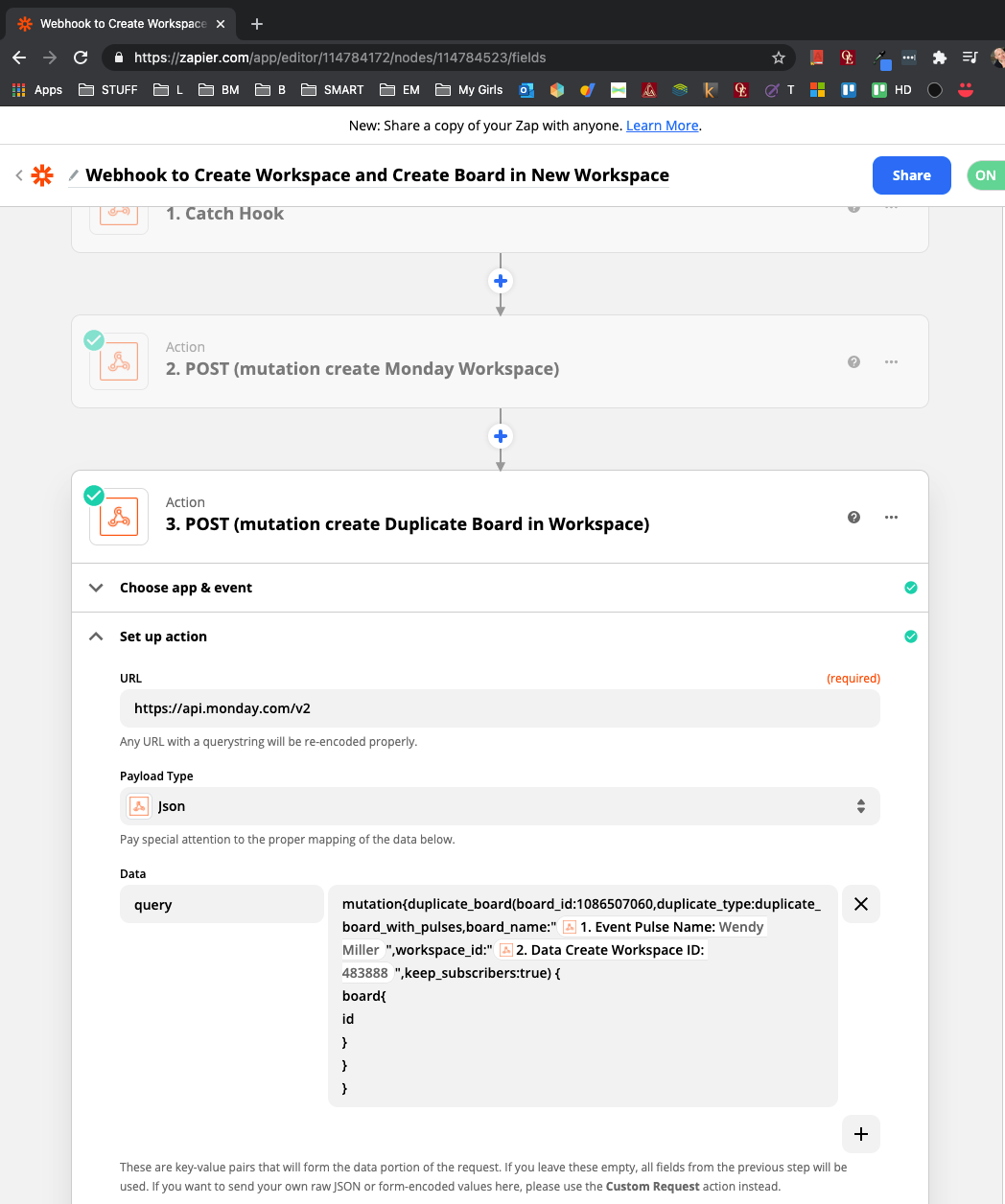Open more options menu for step 2

coord(892,361)
